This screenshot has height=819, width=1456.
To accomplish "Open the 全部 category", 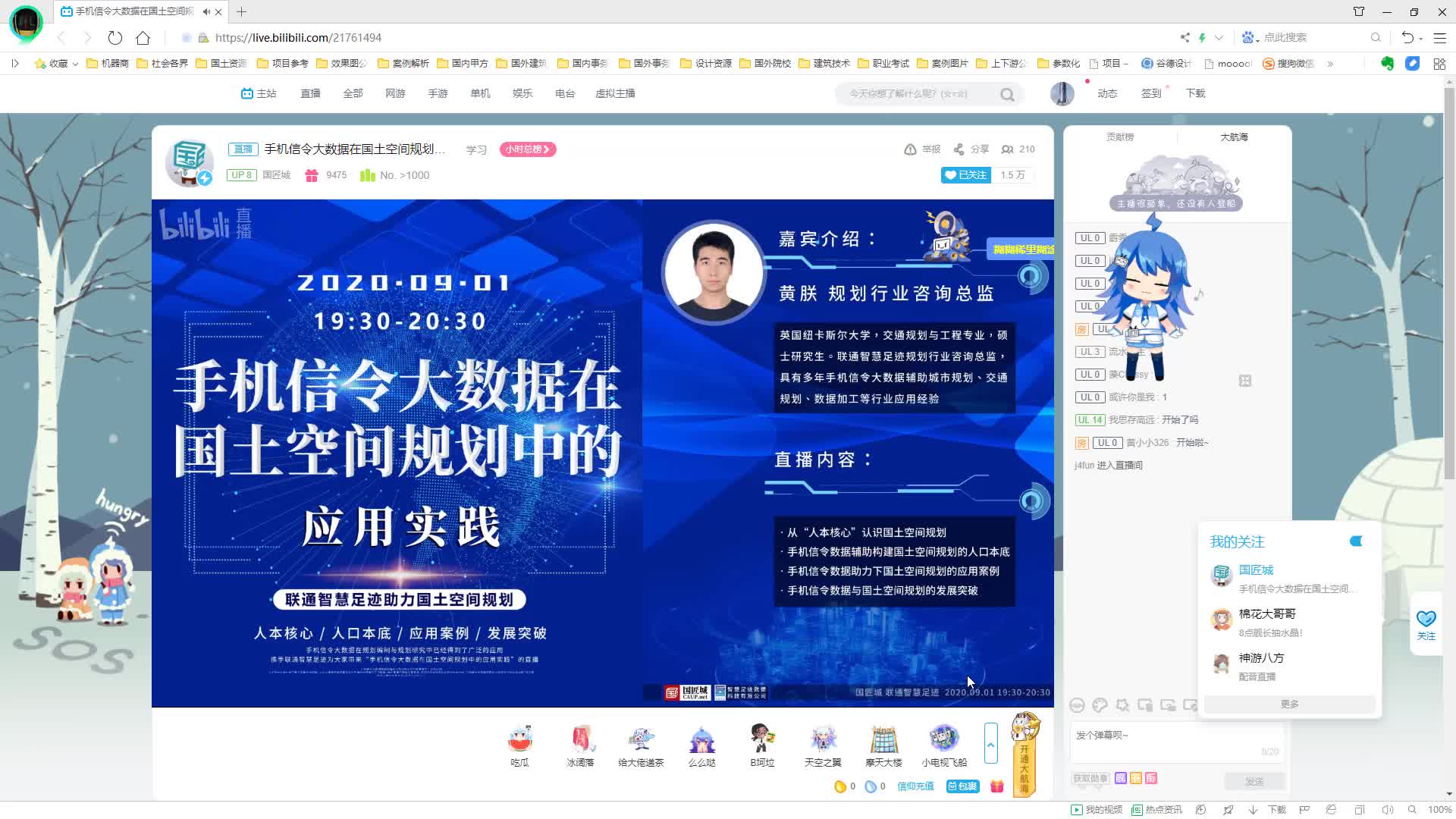I will pos(353,93).
